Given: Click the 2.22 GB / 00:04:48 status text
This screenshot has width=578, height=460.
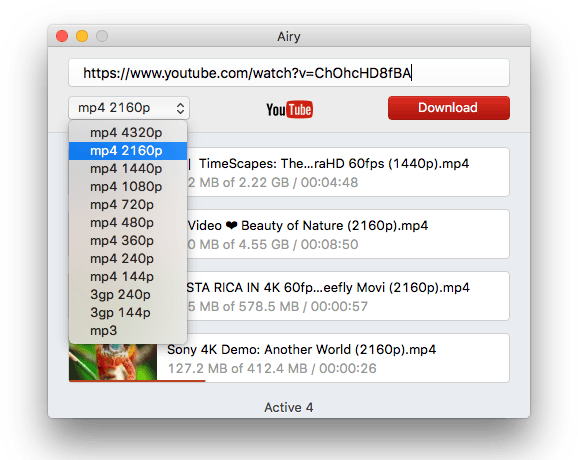Looking at the screenshot, I should pos(273,182).
